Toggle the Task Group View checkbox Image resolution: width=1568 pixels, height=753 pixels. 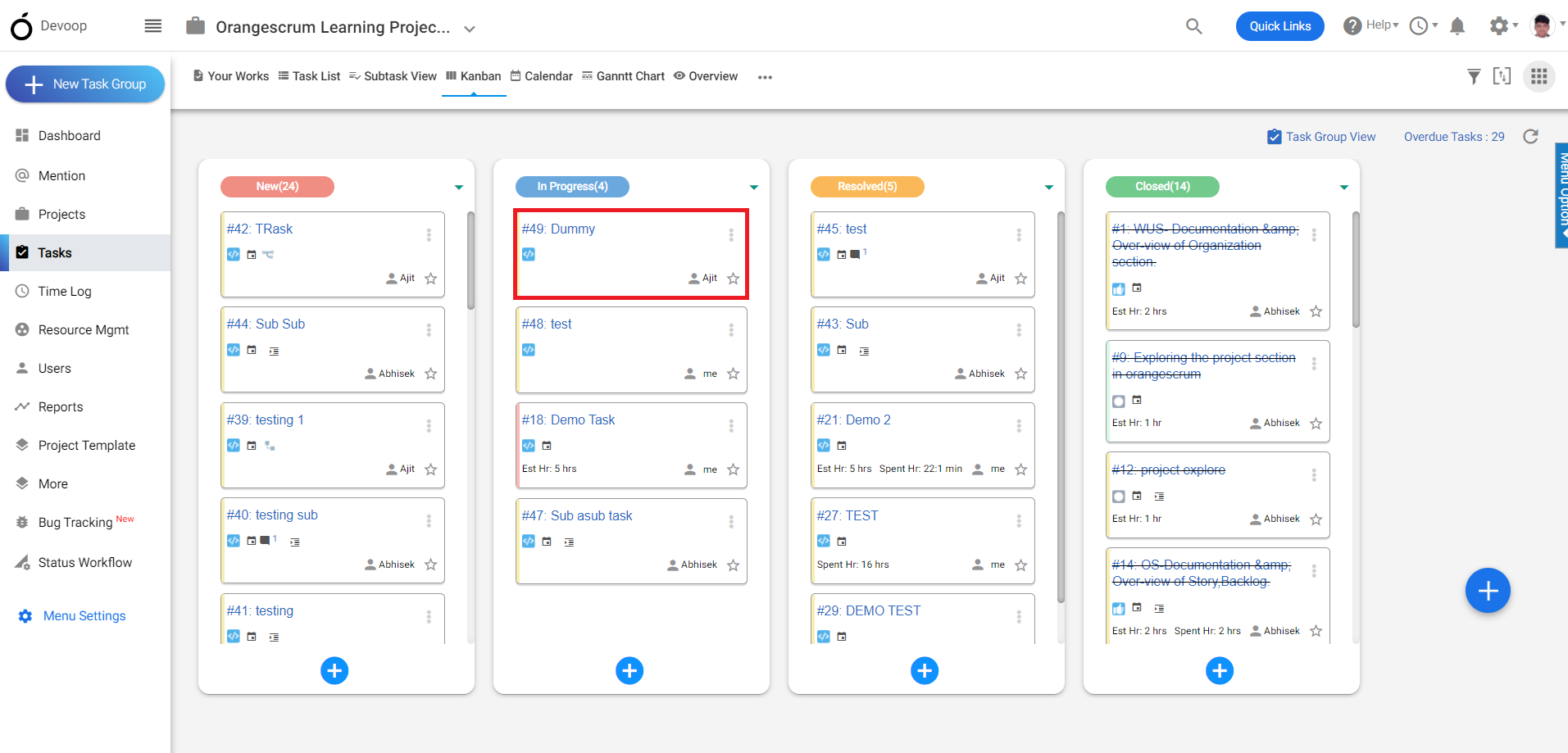[1275, 137]
